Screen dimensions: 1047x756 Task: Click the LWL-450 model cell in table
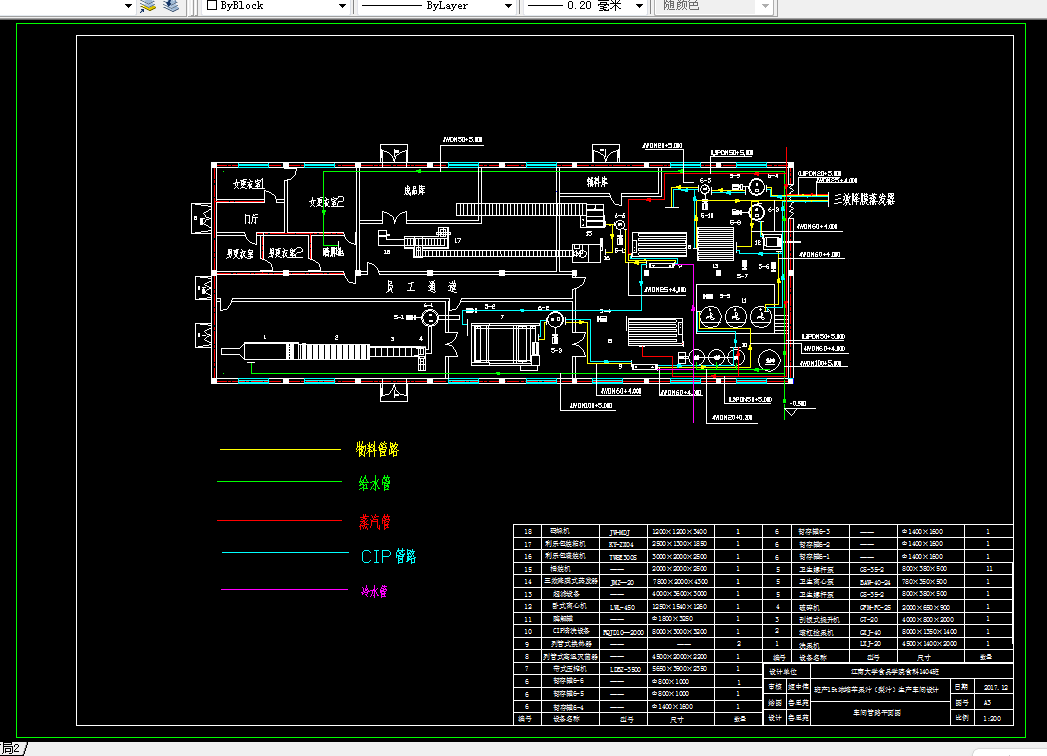623,607
